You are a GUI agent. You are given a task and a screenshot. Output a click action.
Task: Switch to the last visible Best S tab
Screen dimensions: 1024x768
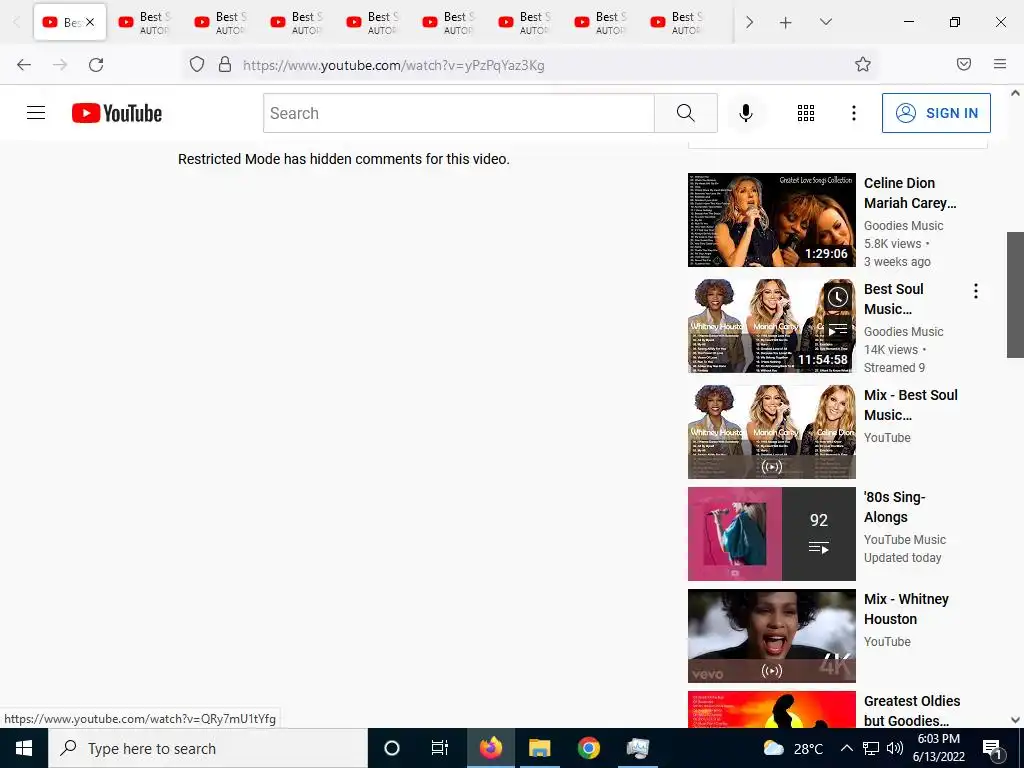[x=677, y=22]
